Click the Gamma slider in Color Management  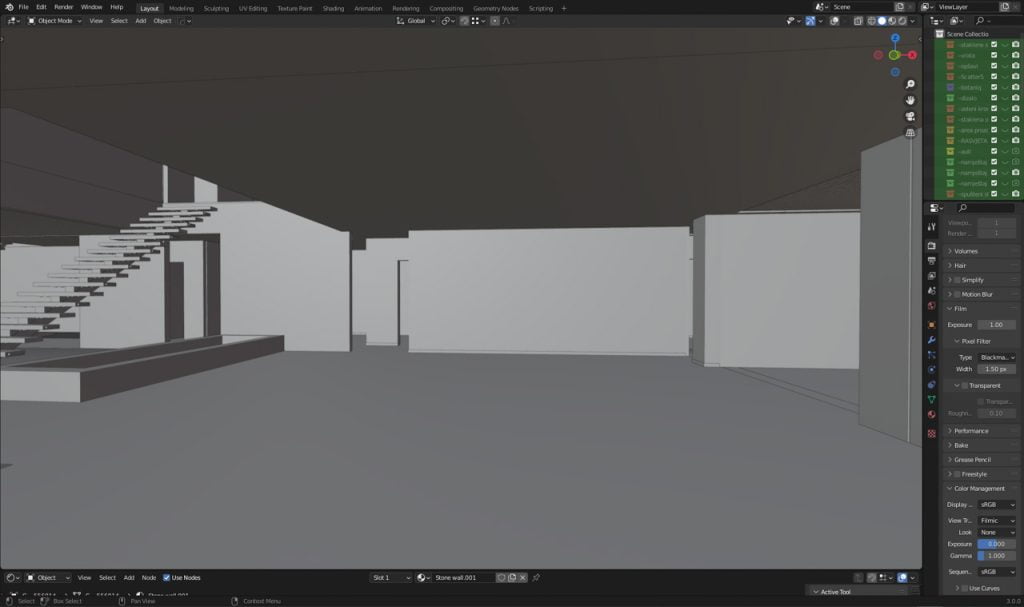(996, 555)
